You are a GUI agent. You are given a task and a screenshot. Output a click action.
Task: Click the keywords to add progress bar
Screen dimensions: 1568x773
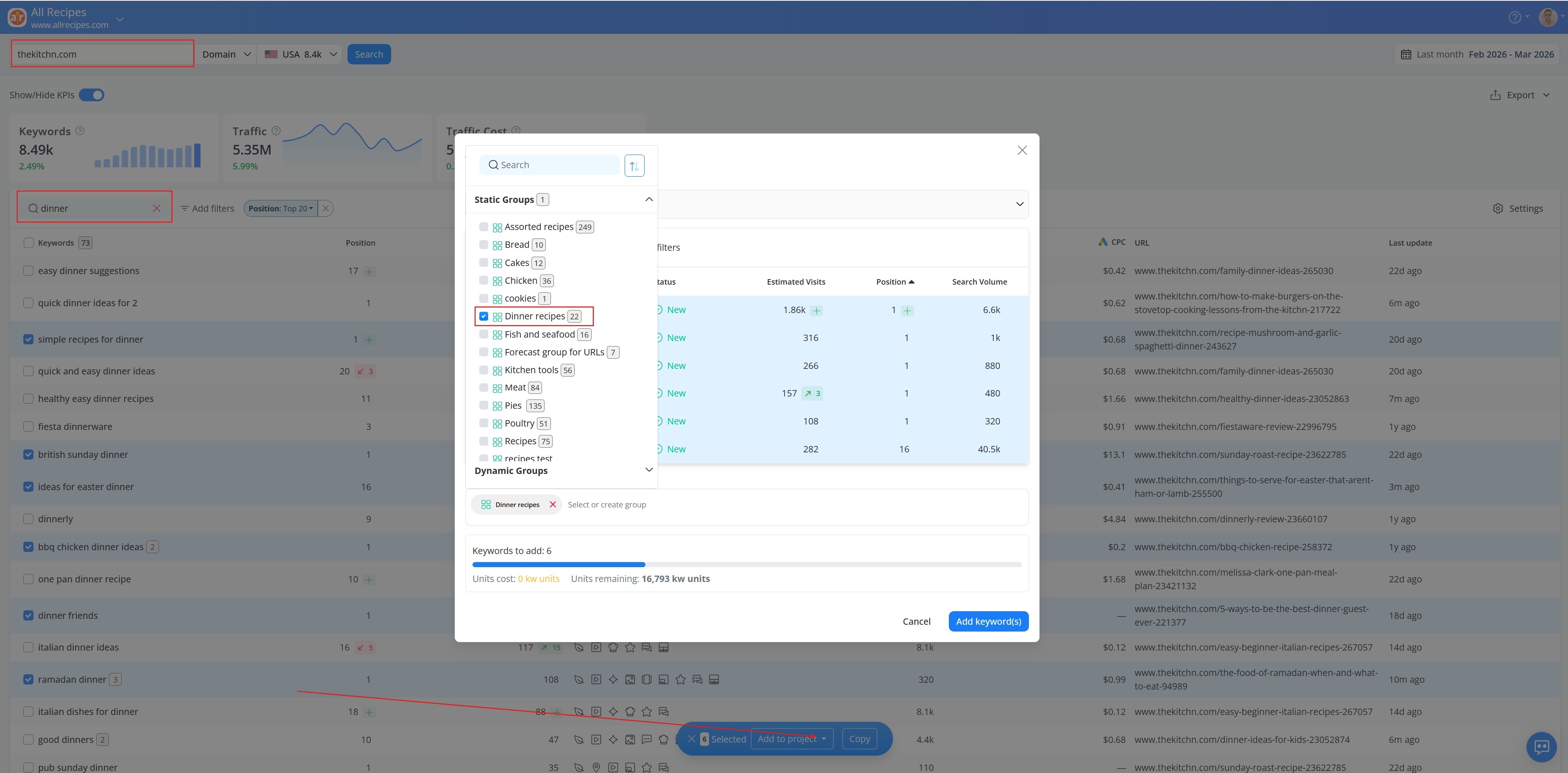[x=747, y=564]
